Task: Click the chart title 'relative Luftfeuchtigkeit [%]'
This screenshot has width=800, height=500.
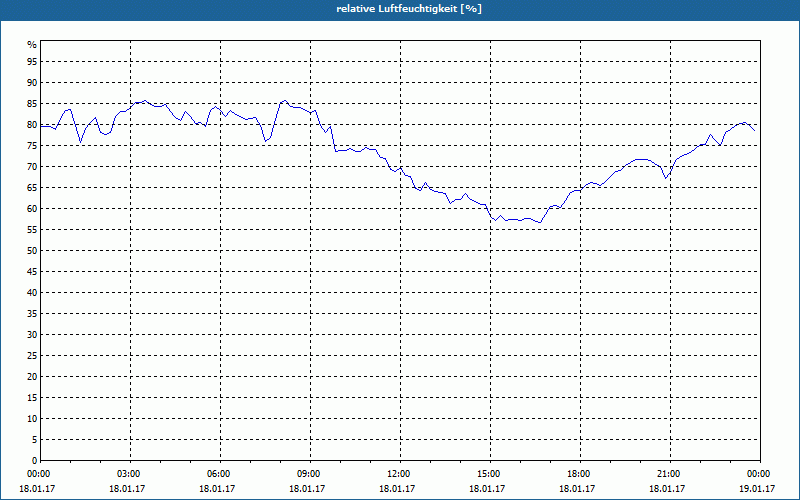Action: click(409, 9)
